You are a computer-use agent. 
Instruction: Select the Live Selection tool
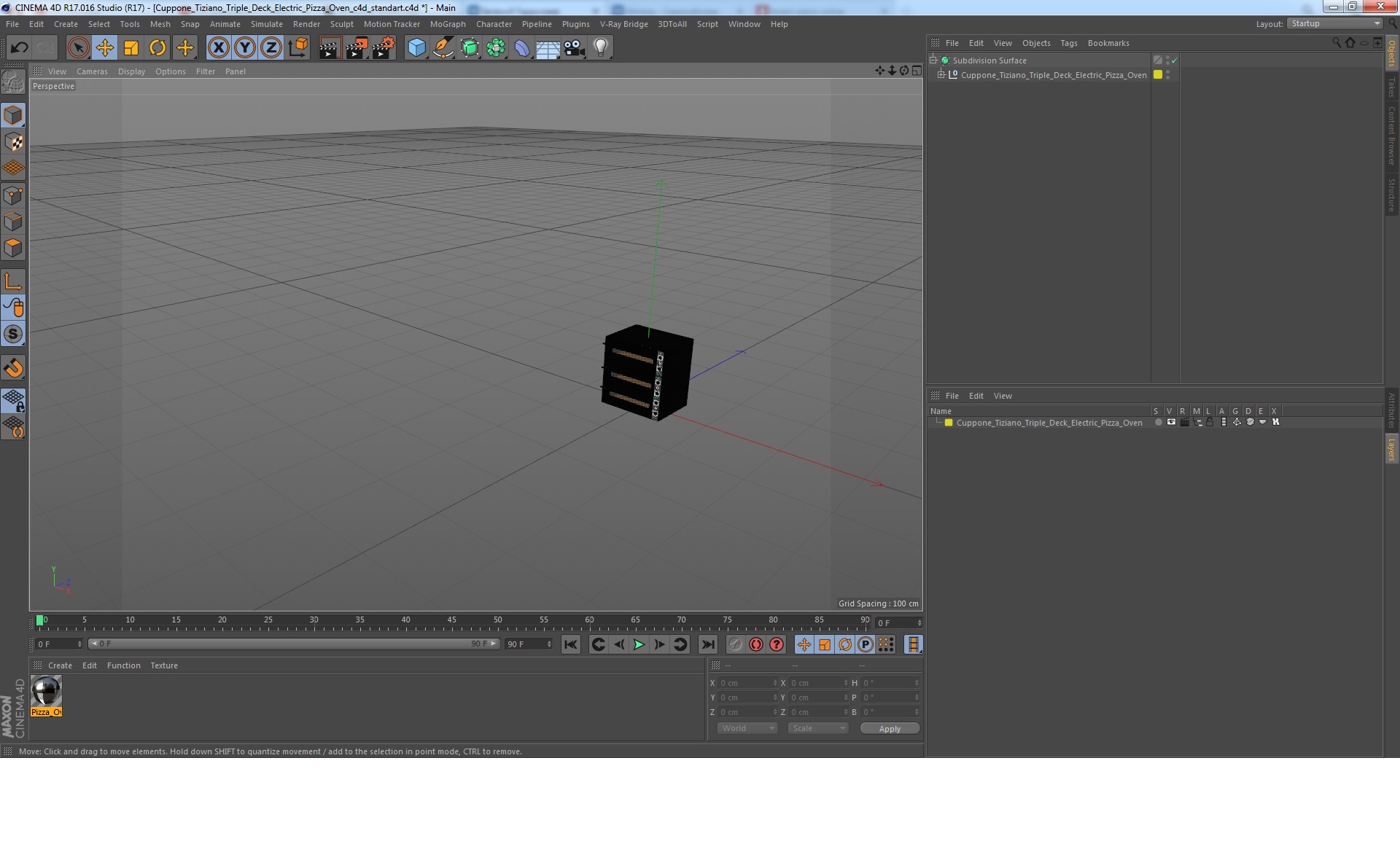[78, 48]
